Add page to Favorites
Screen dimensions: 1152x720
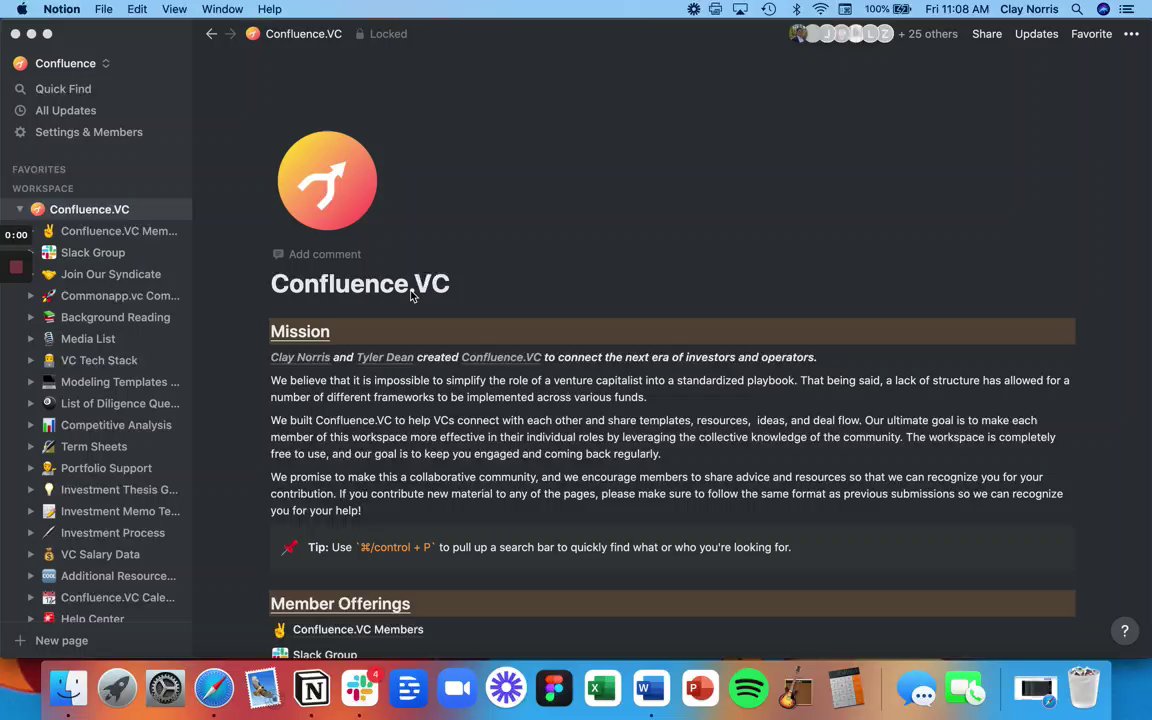pos(1091,34)
